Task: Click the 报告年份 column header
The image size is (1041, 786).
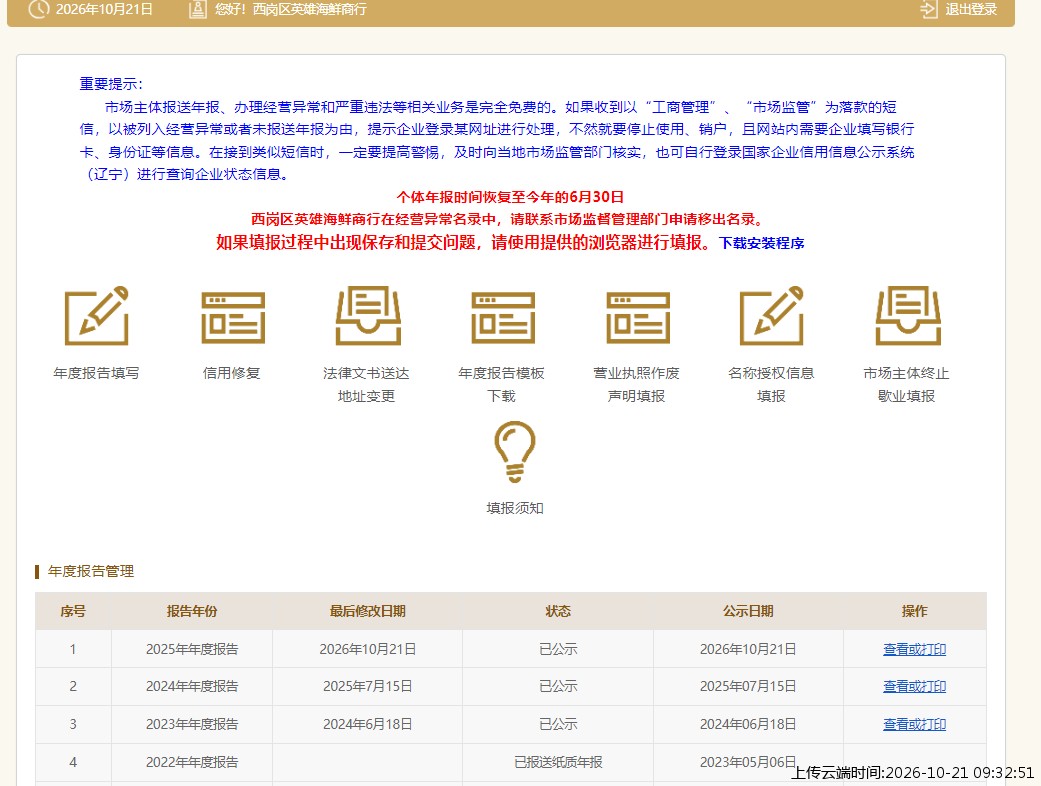Action: 192,611
